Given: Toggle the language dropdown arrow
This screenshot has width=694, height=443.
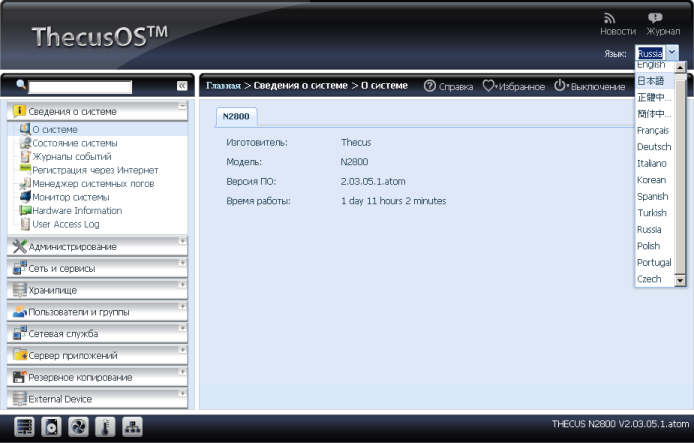Looking at the screenshot, I should tap(672, 53).
